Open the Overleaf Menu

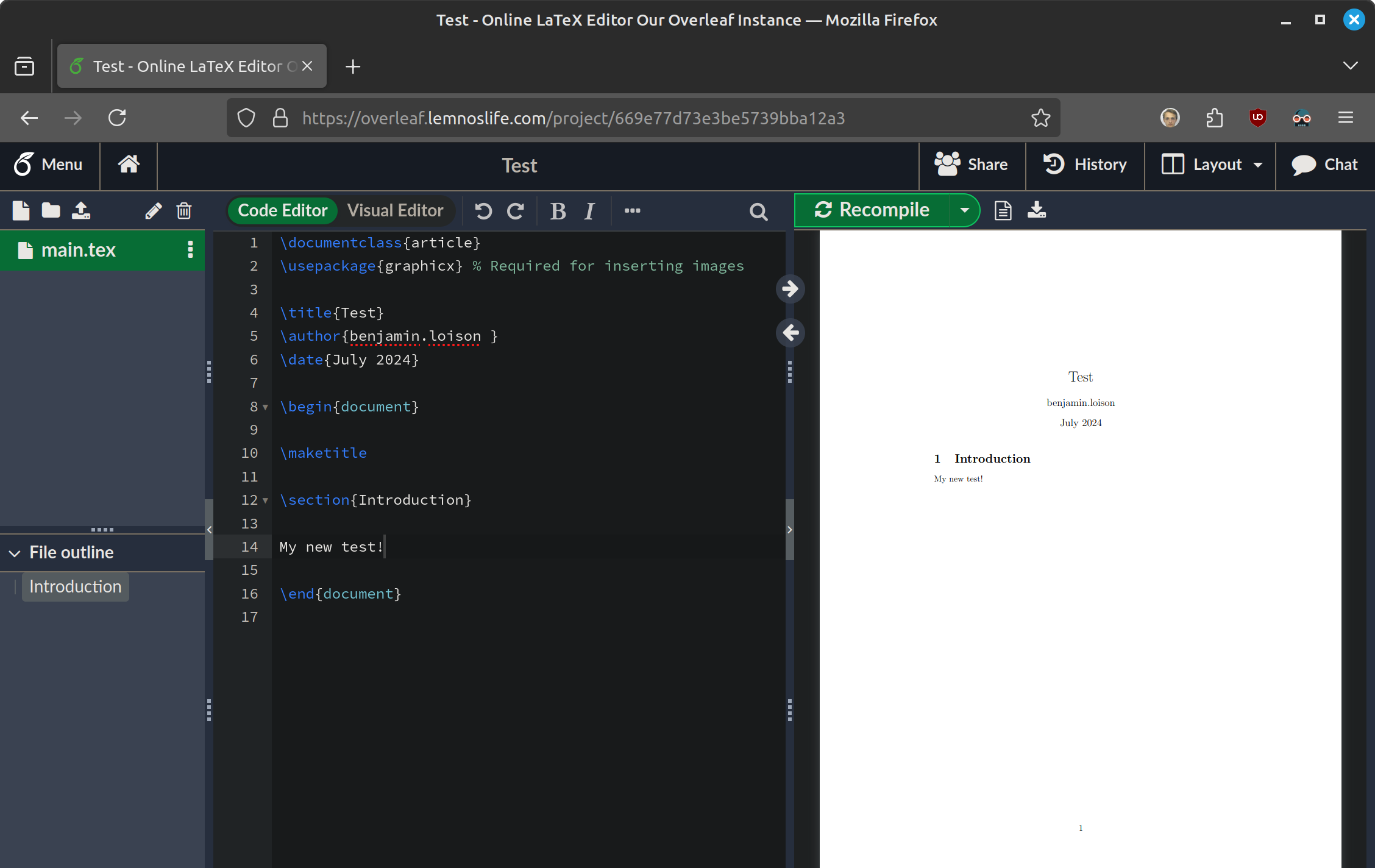pyautogui.click(x=49, y=165)
